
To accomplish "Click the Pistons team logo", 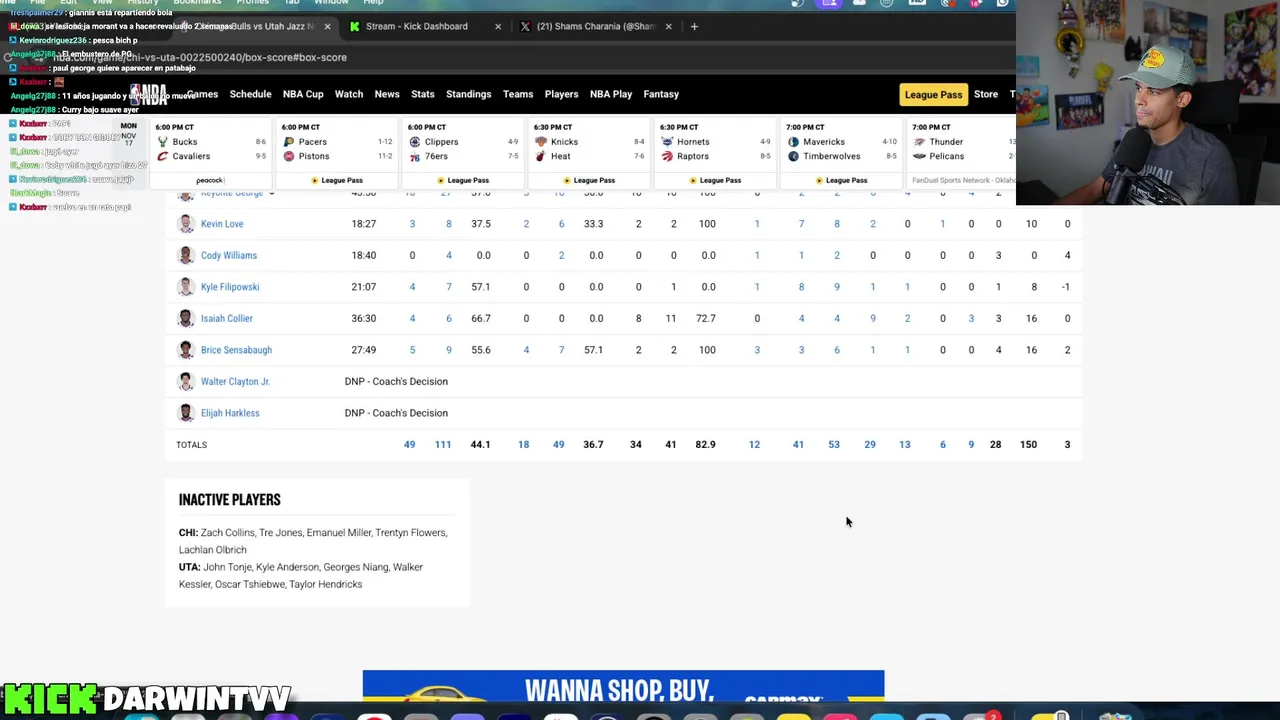I will [289, 156].
